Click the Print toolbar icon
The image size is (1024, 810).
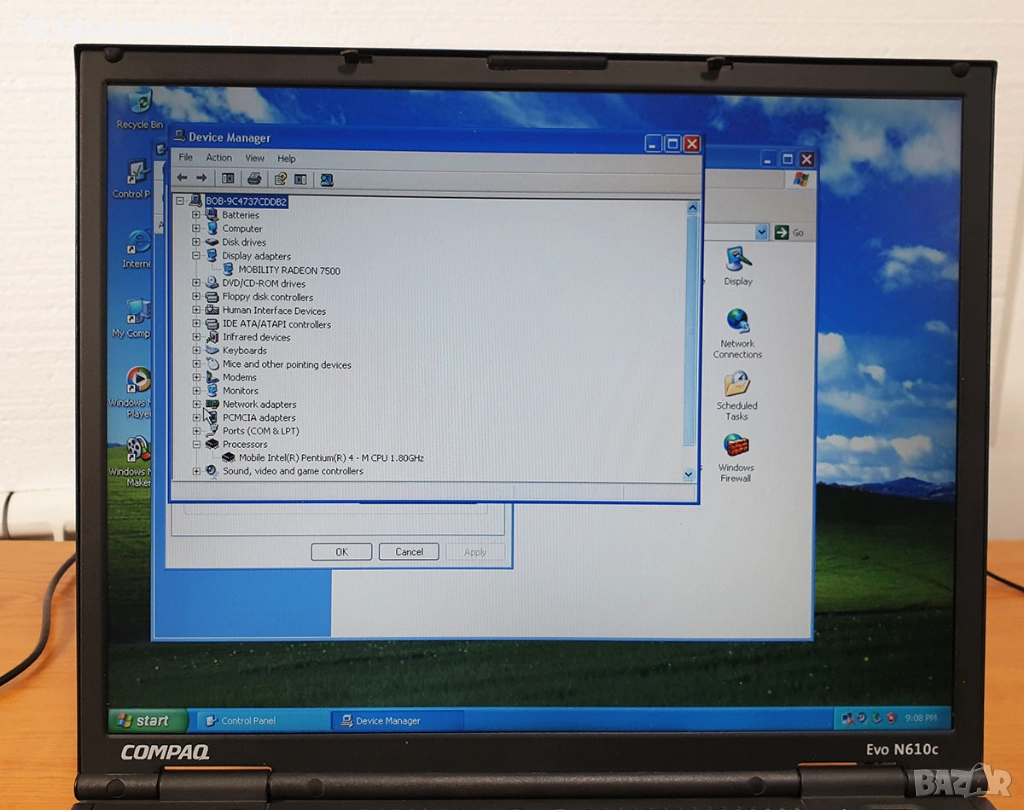pos(254,179)
